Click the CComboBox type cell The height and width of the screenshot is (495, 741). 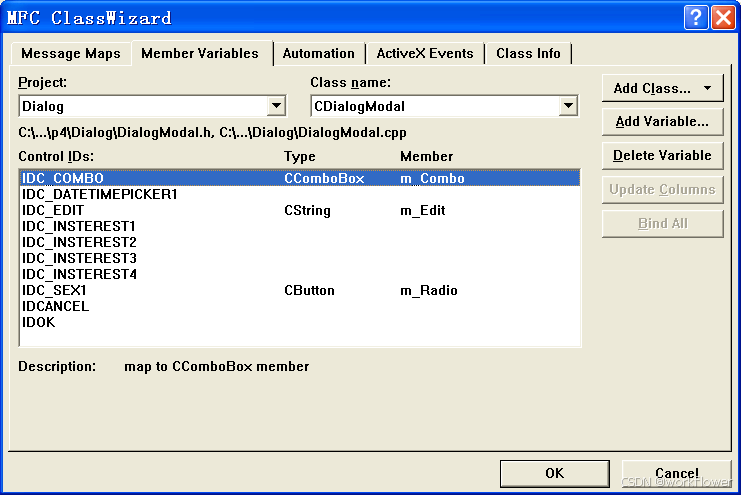pos(324,178)
